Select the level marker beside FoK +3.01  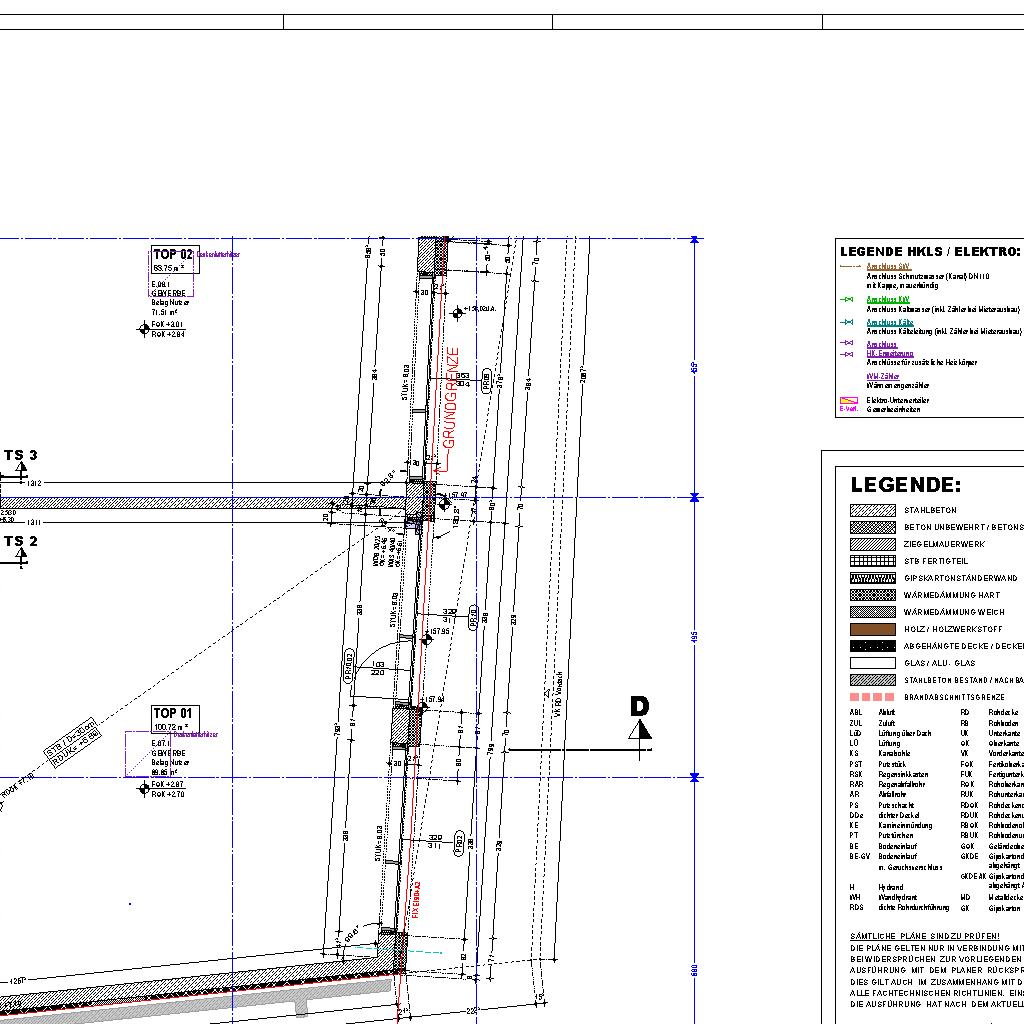(143, 329)
